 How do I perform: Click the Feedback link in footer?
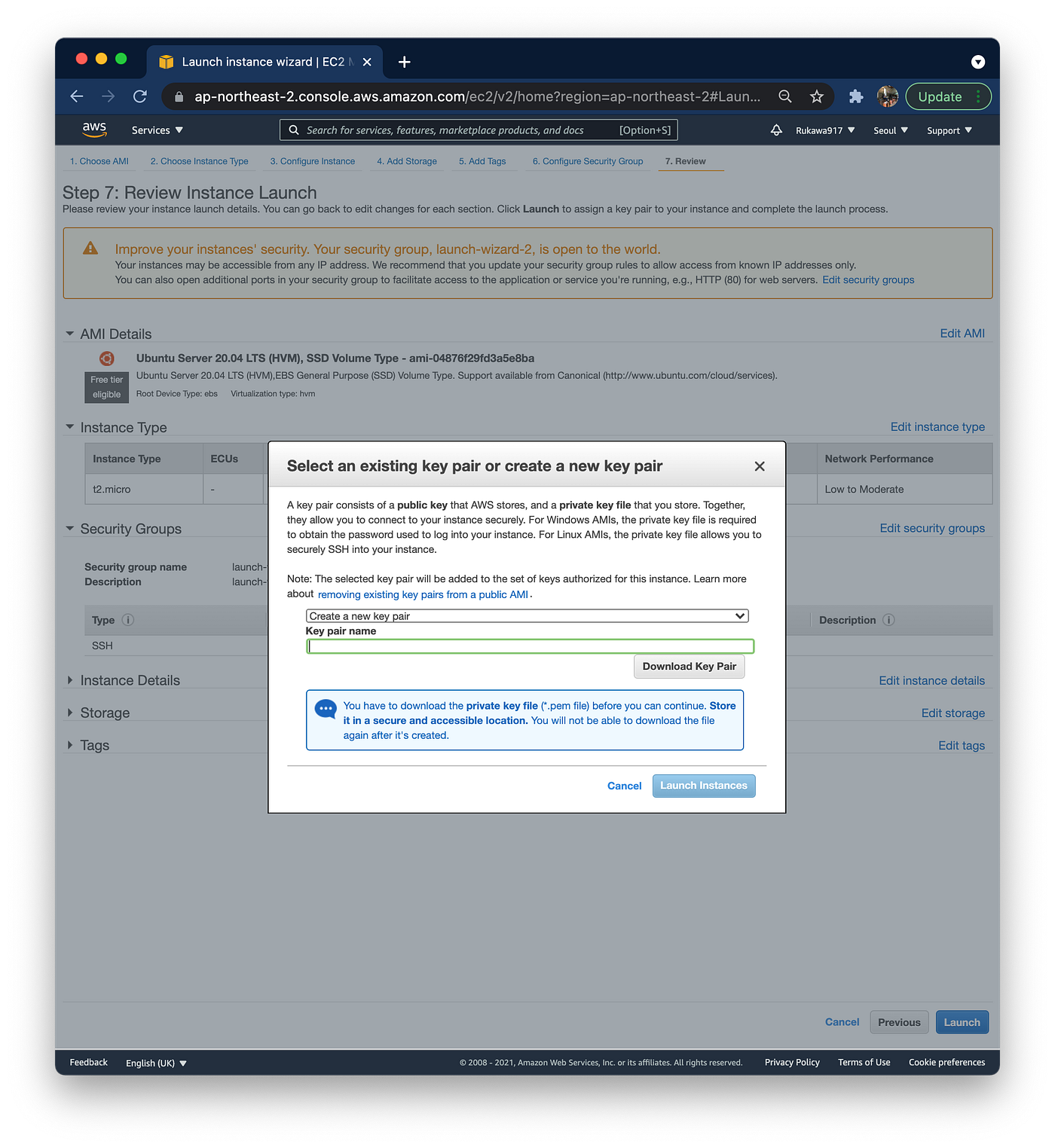89,1062
